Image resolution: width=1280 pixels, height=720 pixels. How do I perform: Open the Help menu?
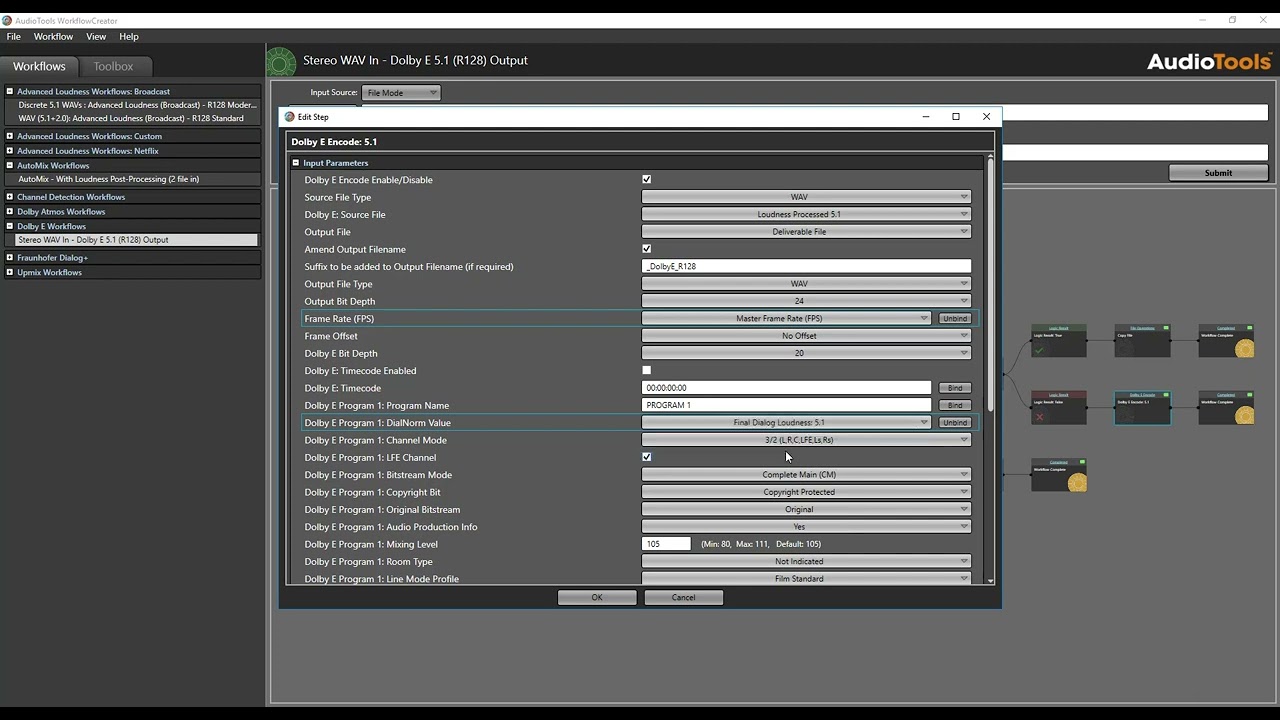click(129, 37)
